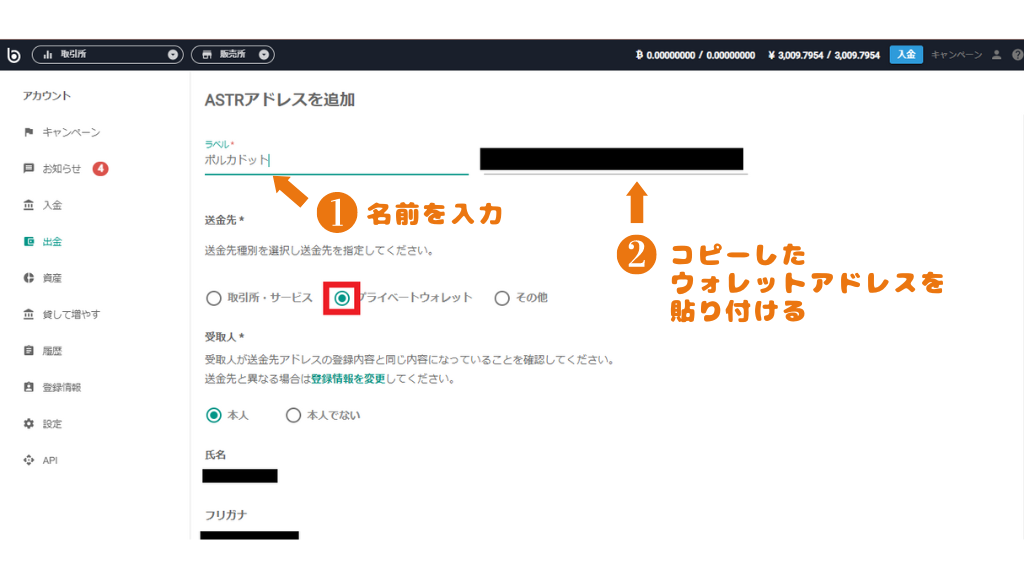Open the account person menu top right
The width and height of the screenshot is (1024, 576).
[997, 55]
